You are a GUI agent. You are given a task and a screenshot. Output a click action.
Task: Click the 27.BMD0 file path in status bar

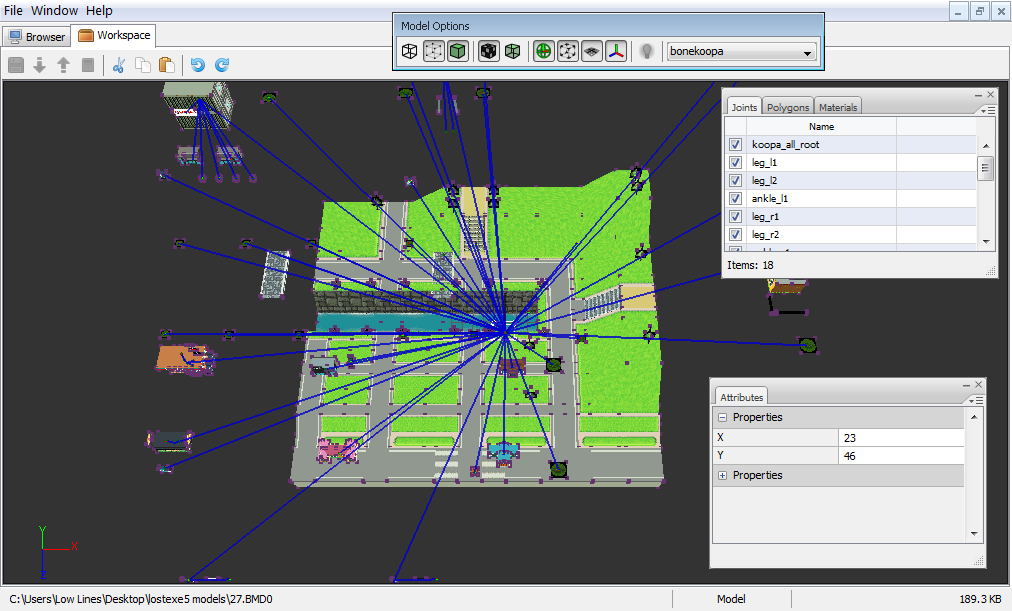click(141, 599)
